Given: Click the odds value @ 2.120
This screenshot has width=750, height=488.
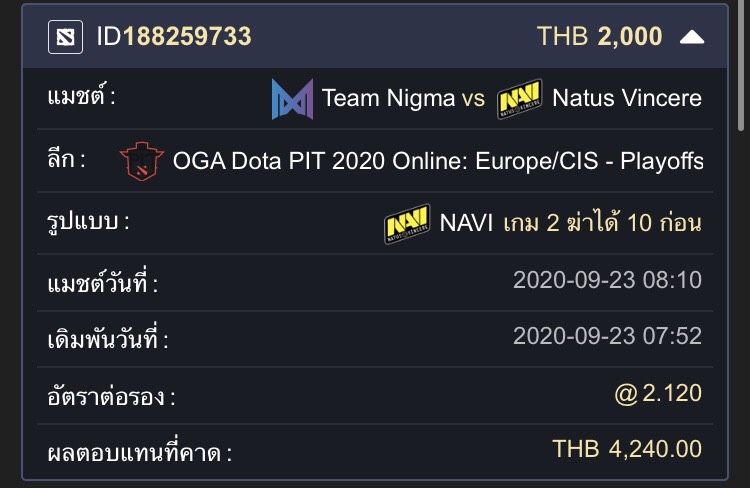Looking at the screenshot, I should tap(658, 393).
